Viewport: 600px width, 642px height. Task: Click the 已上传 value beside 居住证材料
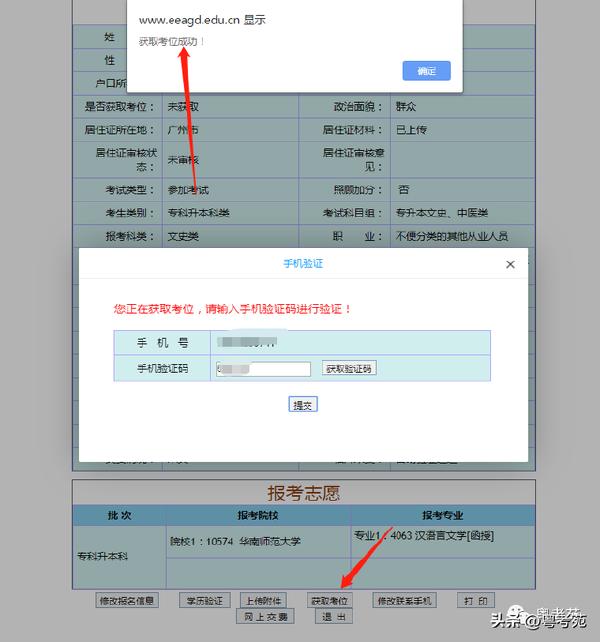411,130
